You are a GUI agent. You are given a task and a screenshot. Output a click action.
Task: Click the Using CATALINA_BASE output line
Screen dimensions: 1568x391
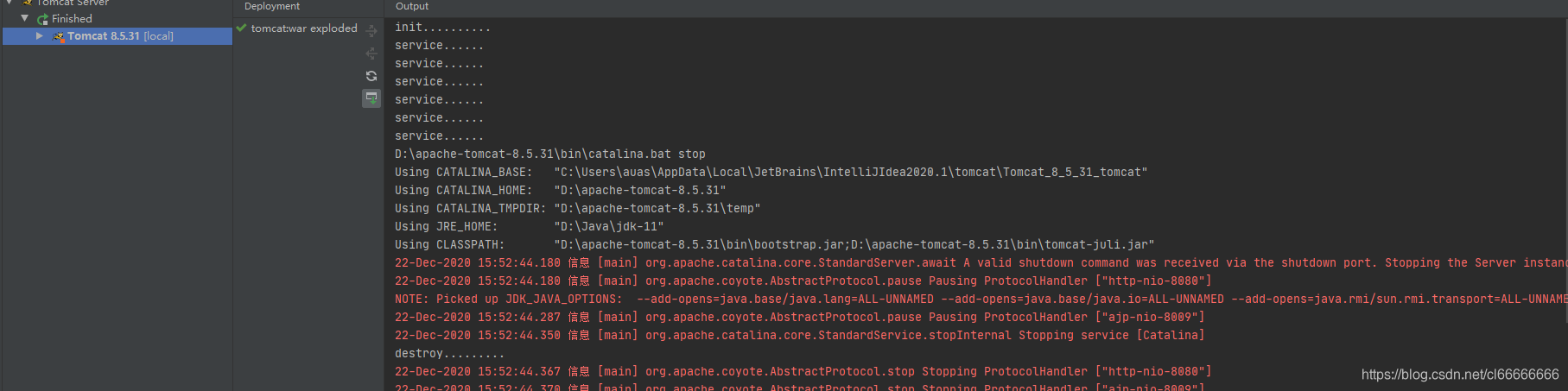pos(771,173)
